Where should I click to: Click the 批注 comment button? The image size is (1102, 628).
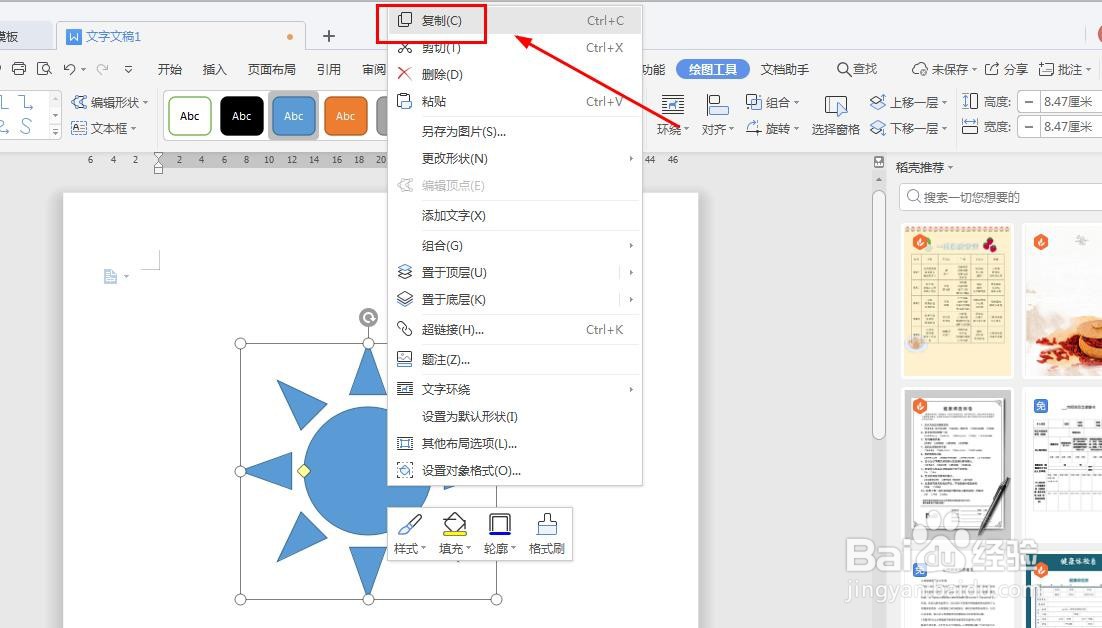(1066, 70)
